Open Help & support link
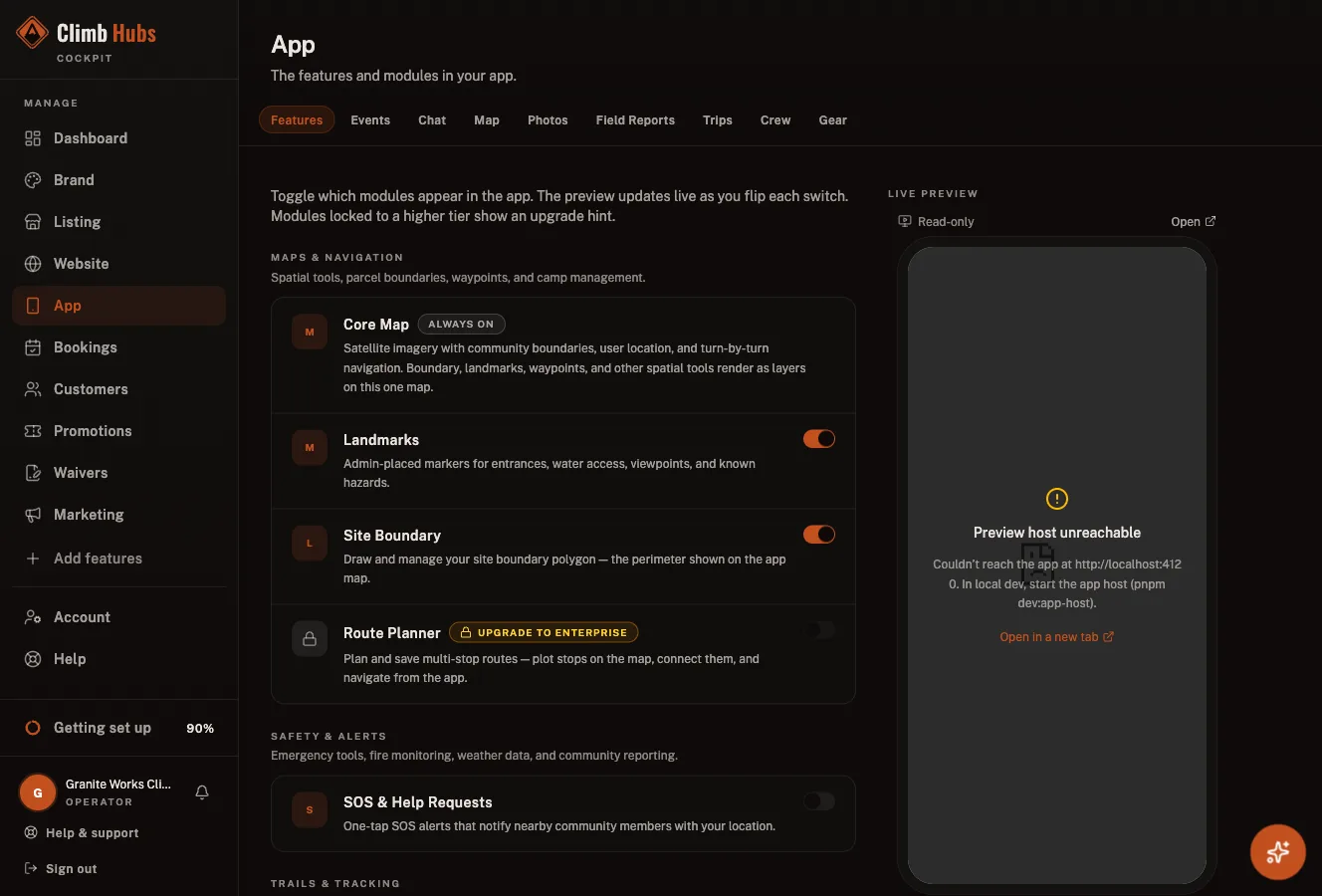The height and width of the screenshot is (896, 1322). pyautogui.click(x=82, y=832)
